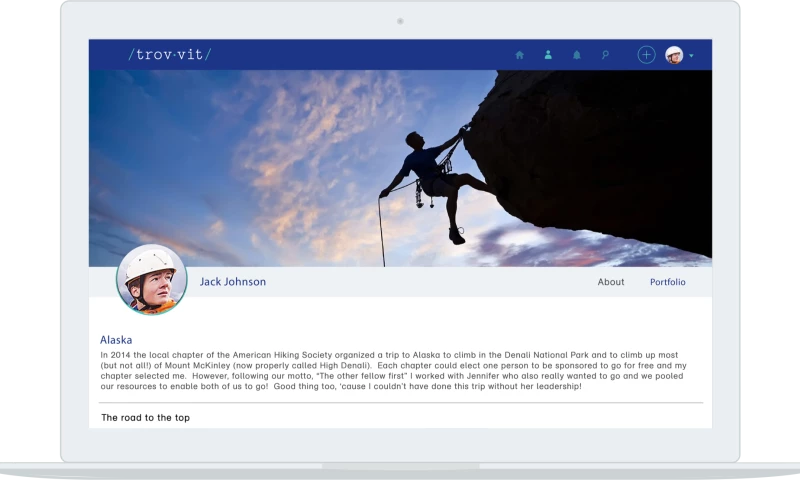Click the divider line below description

tap(400, 403)
